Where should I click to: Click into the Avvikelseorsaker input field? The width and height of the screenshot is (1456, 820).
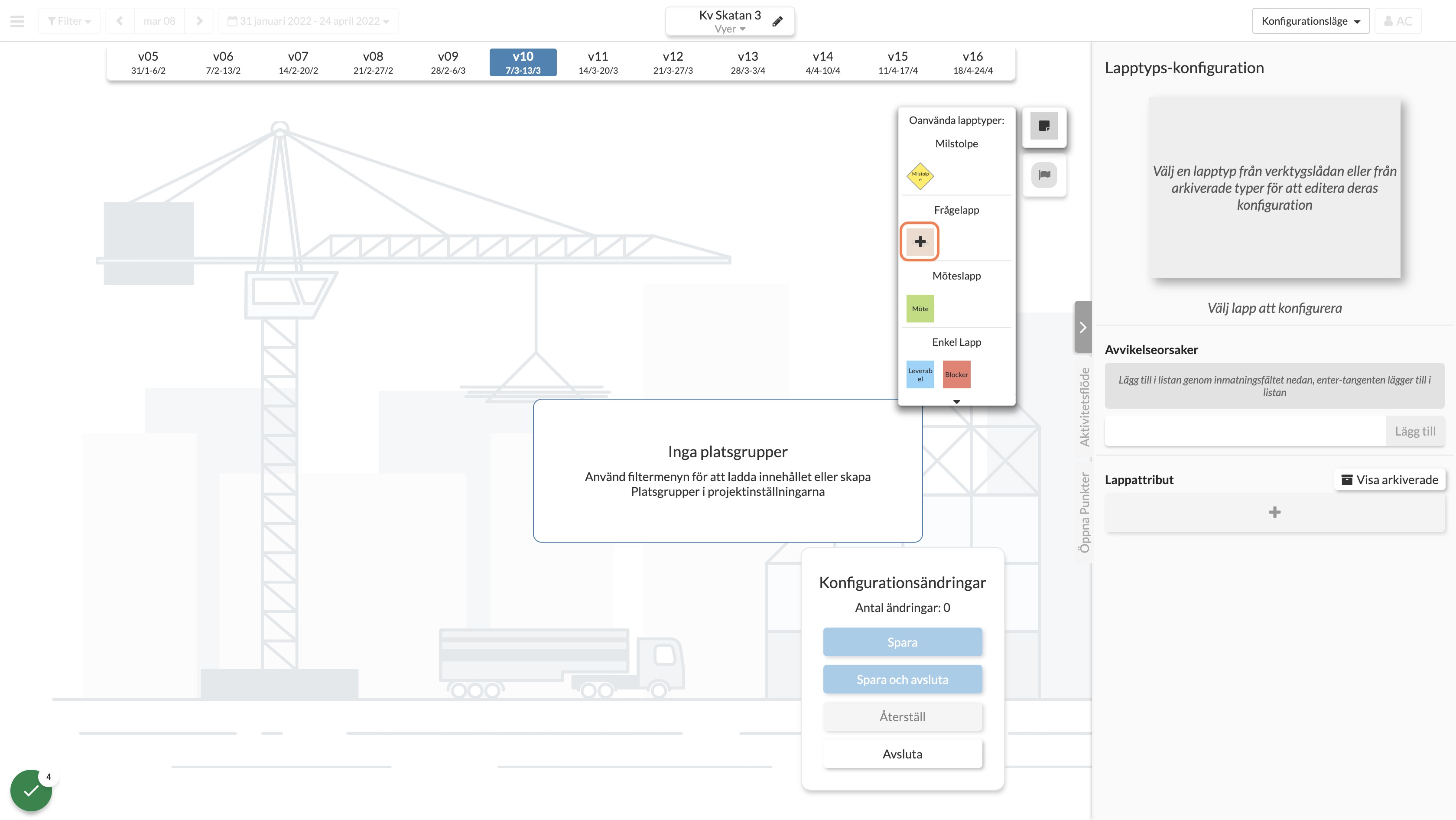[x=1245, y=431]
